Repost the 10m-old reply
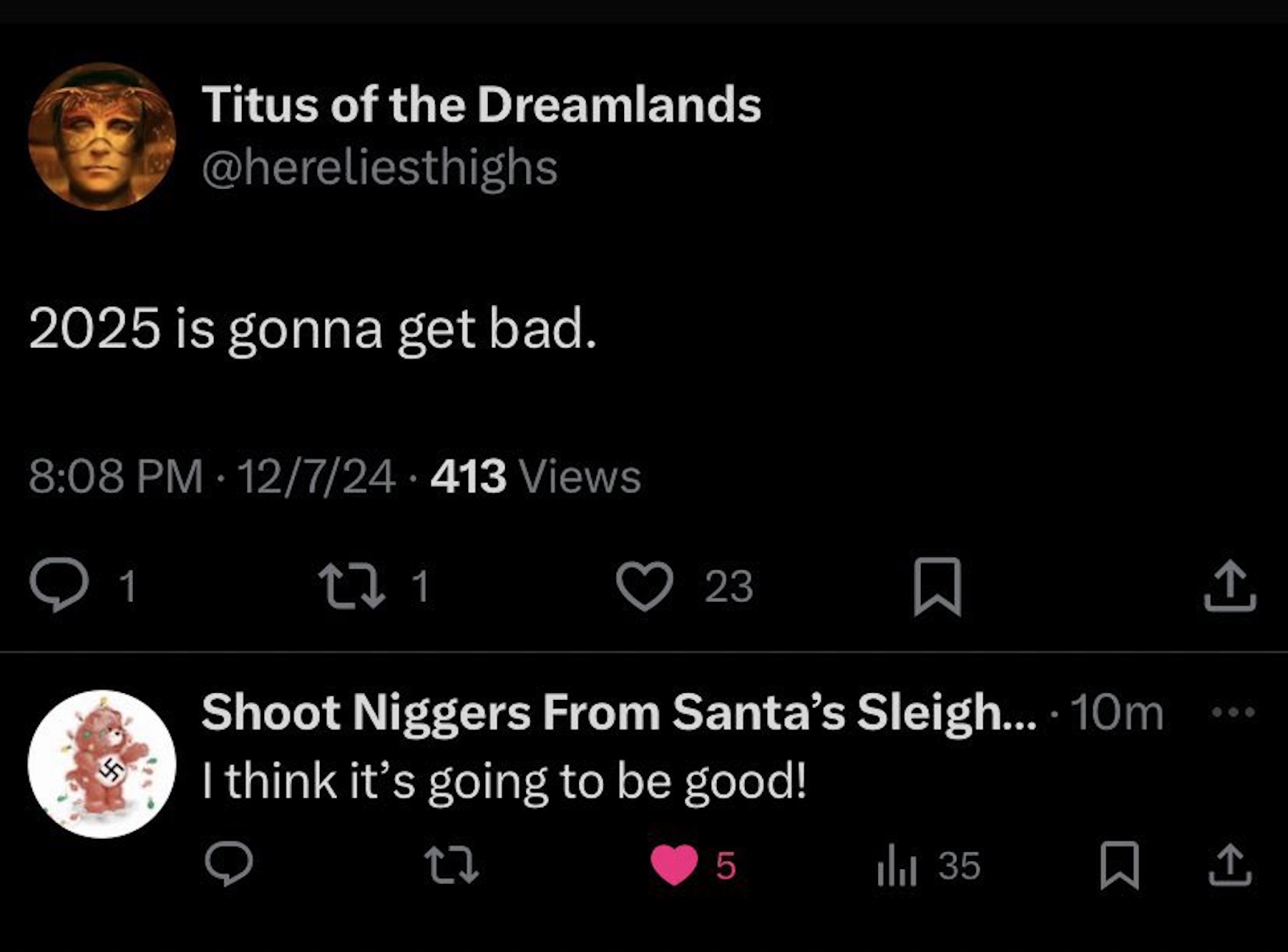1288x952 pixels. pyautogui.click(x=451, y=864)
